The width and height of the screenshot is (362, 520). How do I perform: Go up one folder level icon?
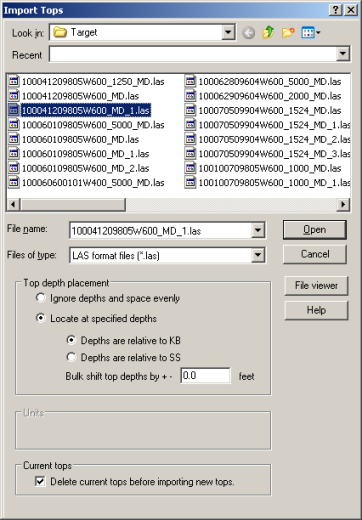coord(268,33)
